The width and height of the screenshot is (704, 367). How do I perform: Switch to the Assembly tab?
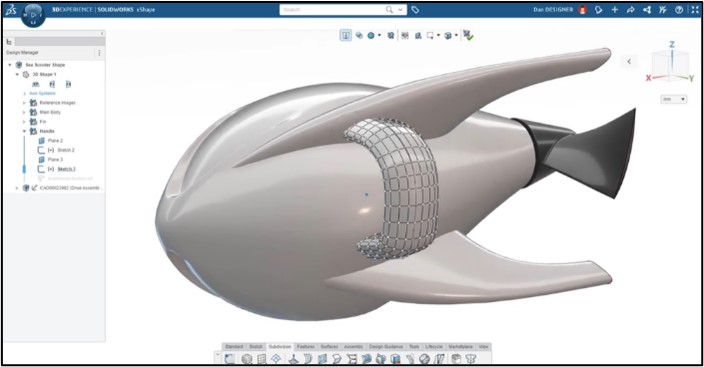point(353,347)
